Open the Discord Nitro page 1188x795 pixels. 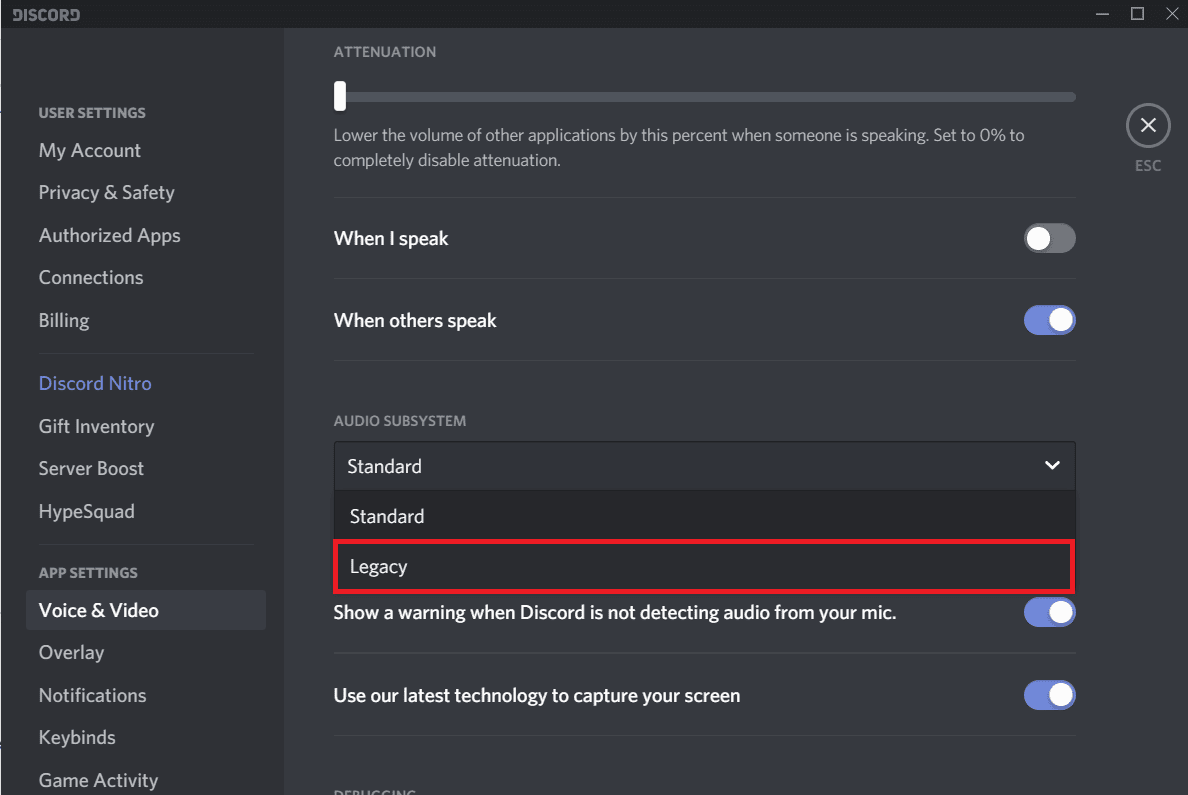coord(95,383)
